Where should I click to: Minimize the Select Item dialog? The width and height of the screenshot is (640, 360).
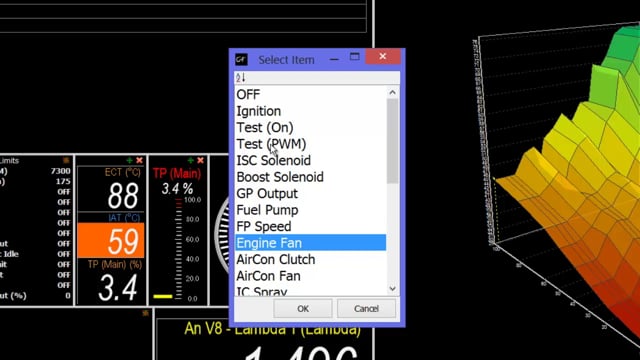(334, 59)
